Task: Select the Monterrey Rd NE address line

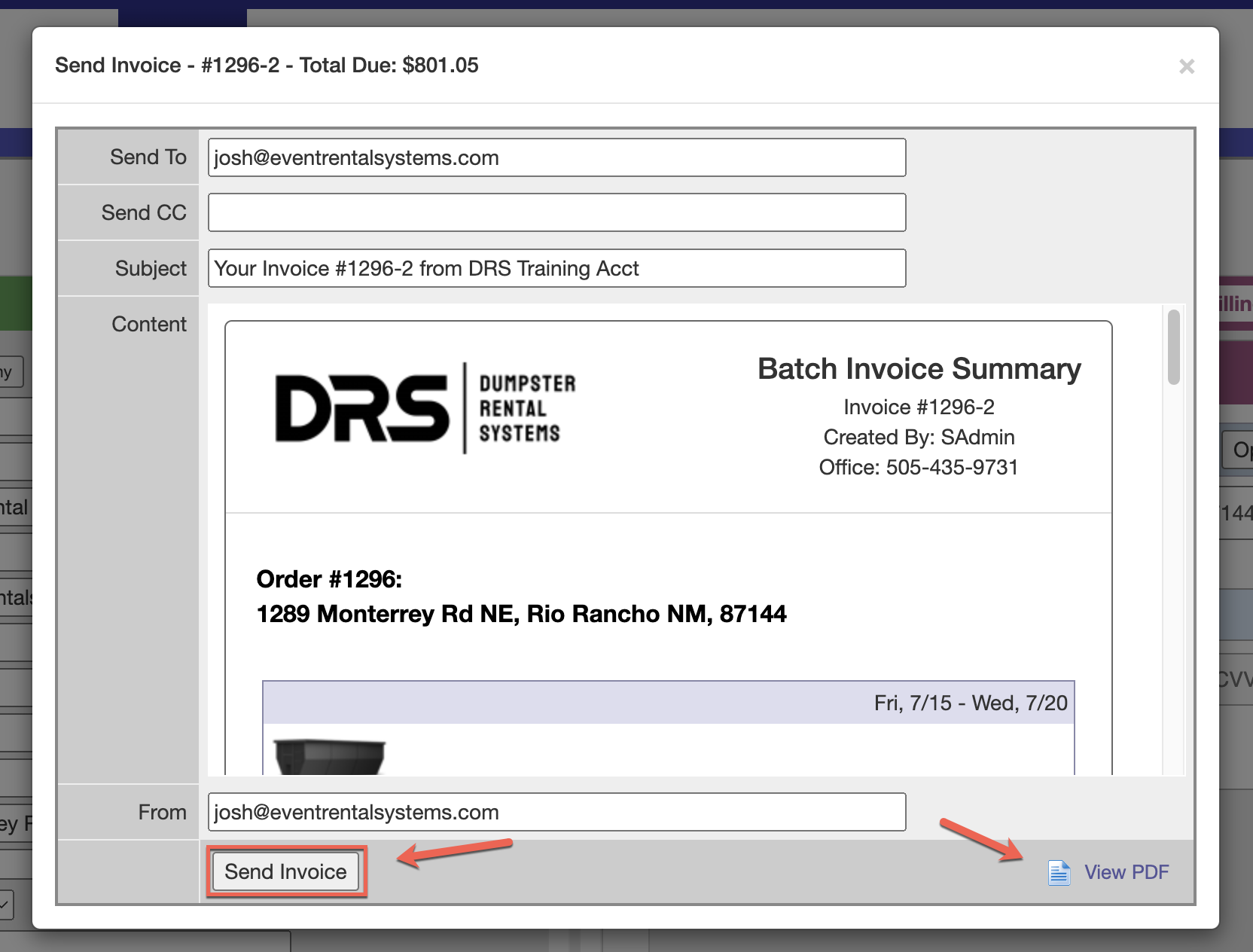Action: click(x=521, y=614)
